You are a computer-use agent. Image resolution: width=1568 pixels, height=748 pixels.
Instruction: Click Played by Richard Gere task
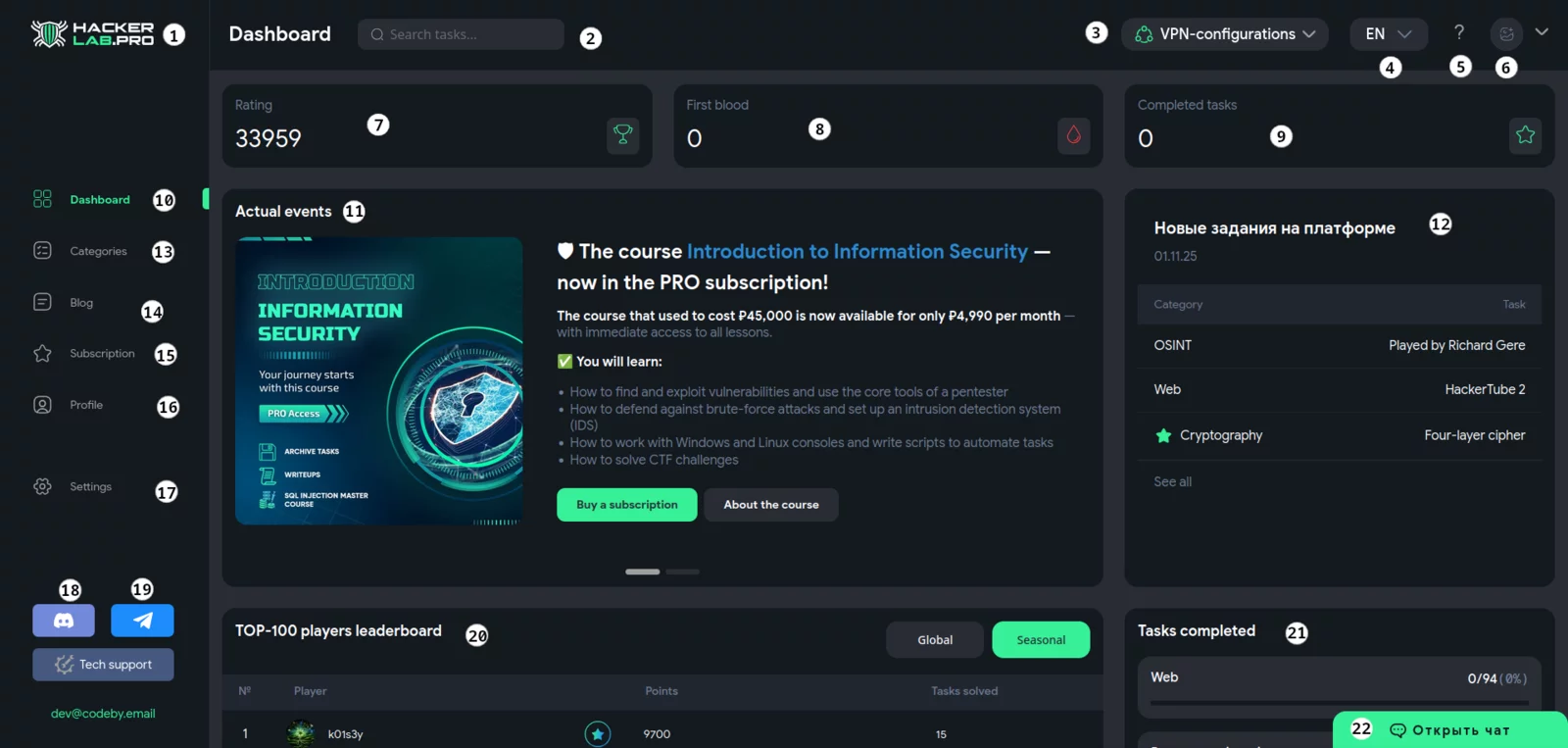point(1456,345)
